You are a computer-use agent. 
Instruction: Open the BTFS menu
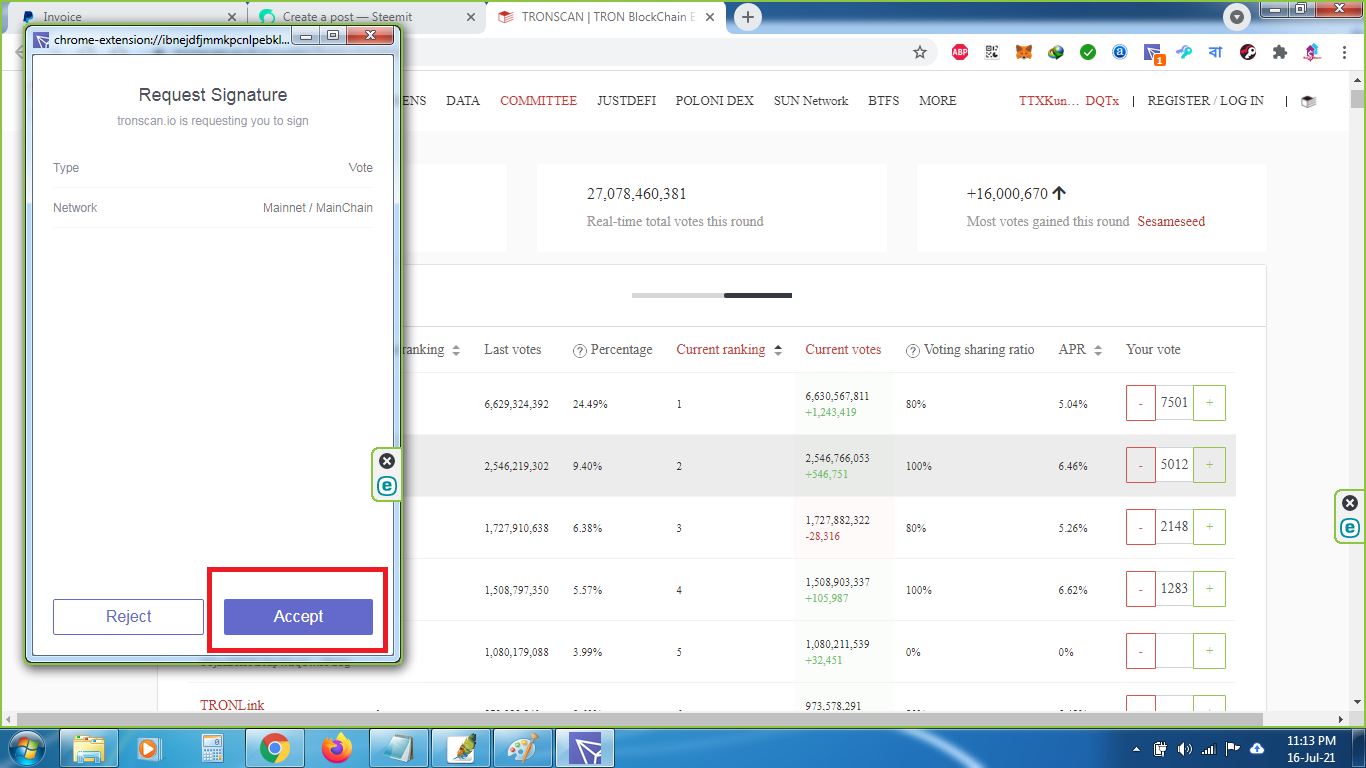click(x=883, y=101)
